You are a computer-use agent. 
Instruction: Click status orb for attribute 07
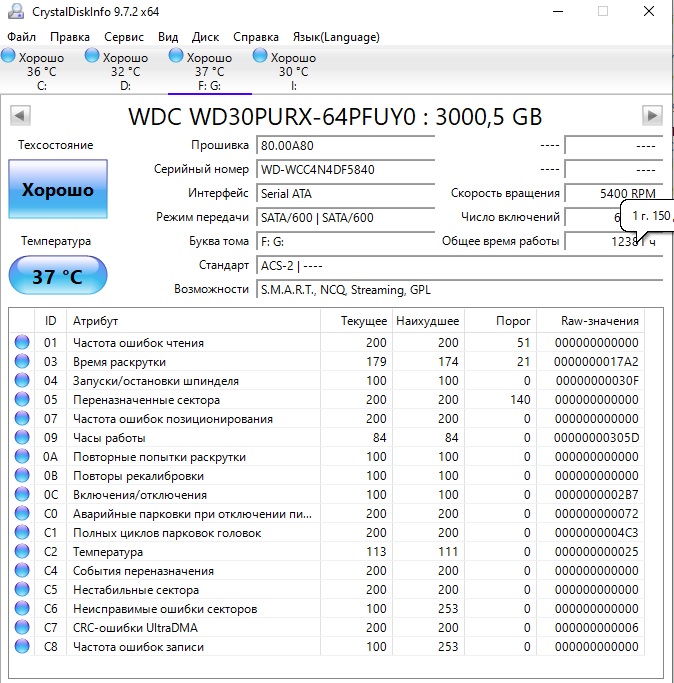(x=22, y=419)
